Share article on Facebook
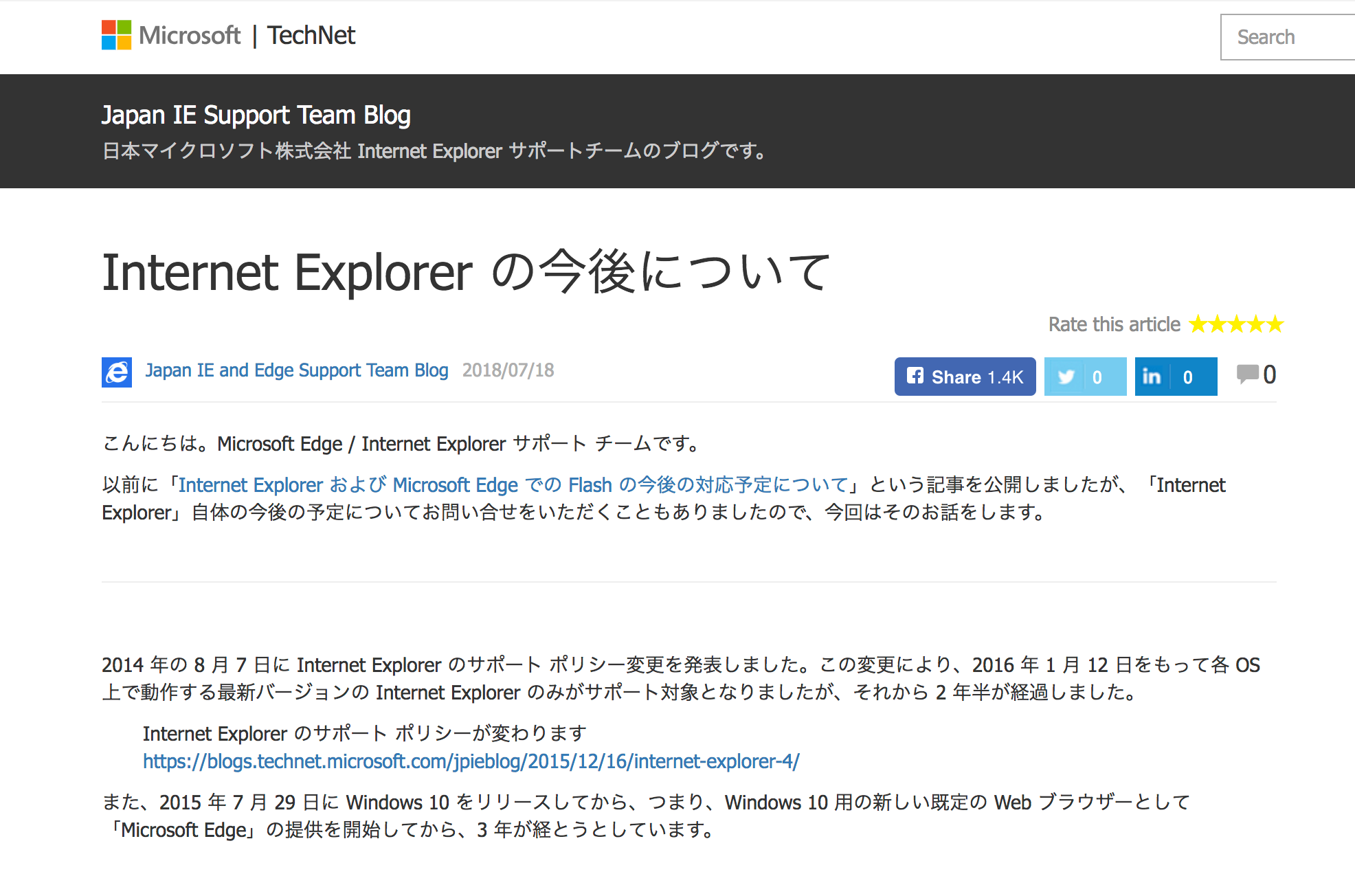Image resolution: width=1355 pixels, height=896 pixels. 965,377
